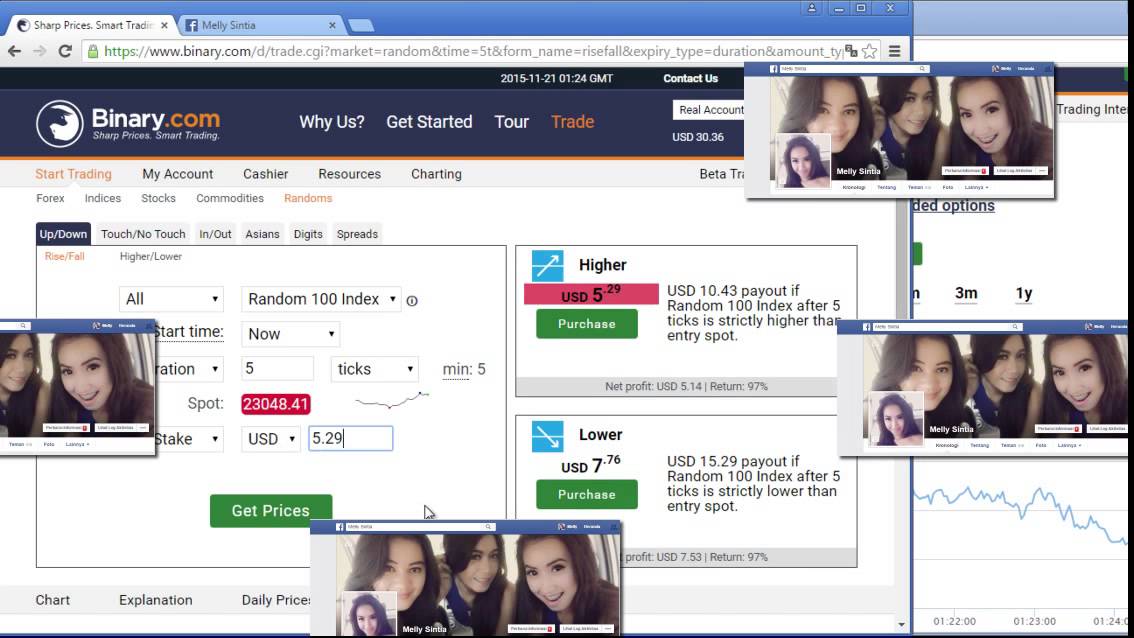Open the My Account menu
Image resolution: width=1134 pixels, height=638 pixels.
pyautogui.click(x=177, y=174)
